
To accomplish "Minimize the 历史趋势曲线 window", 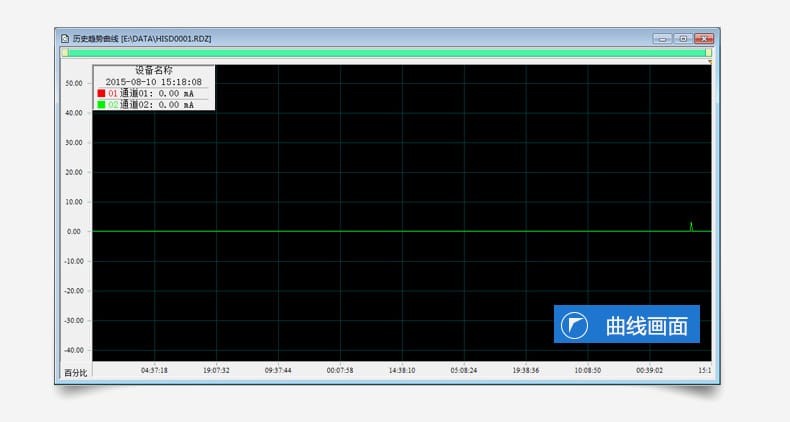I will tap(662, 38).
